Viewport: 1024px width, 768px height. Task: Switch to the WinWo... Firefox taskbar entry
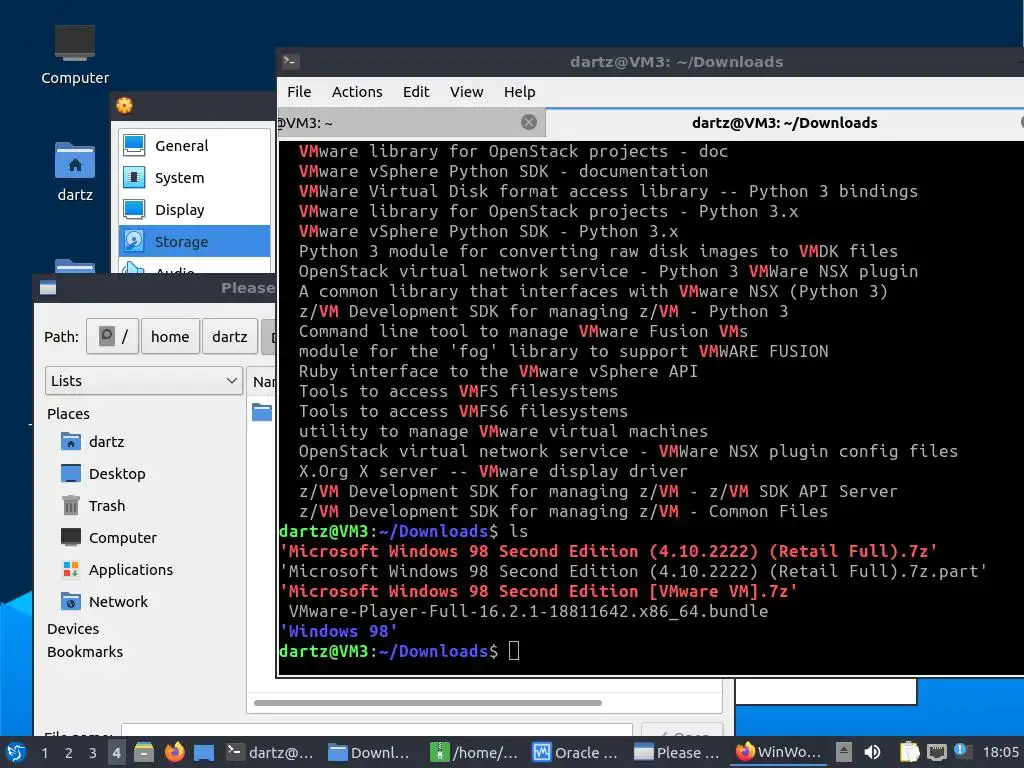click(778, 752)
